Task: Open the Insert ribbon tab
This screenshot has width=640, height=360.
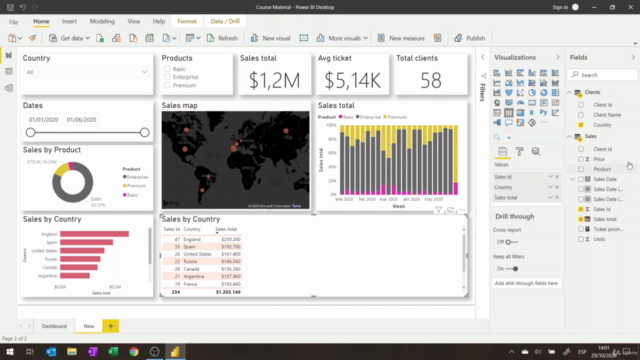Action: click(69, 21)
